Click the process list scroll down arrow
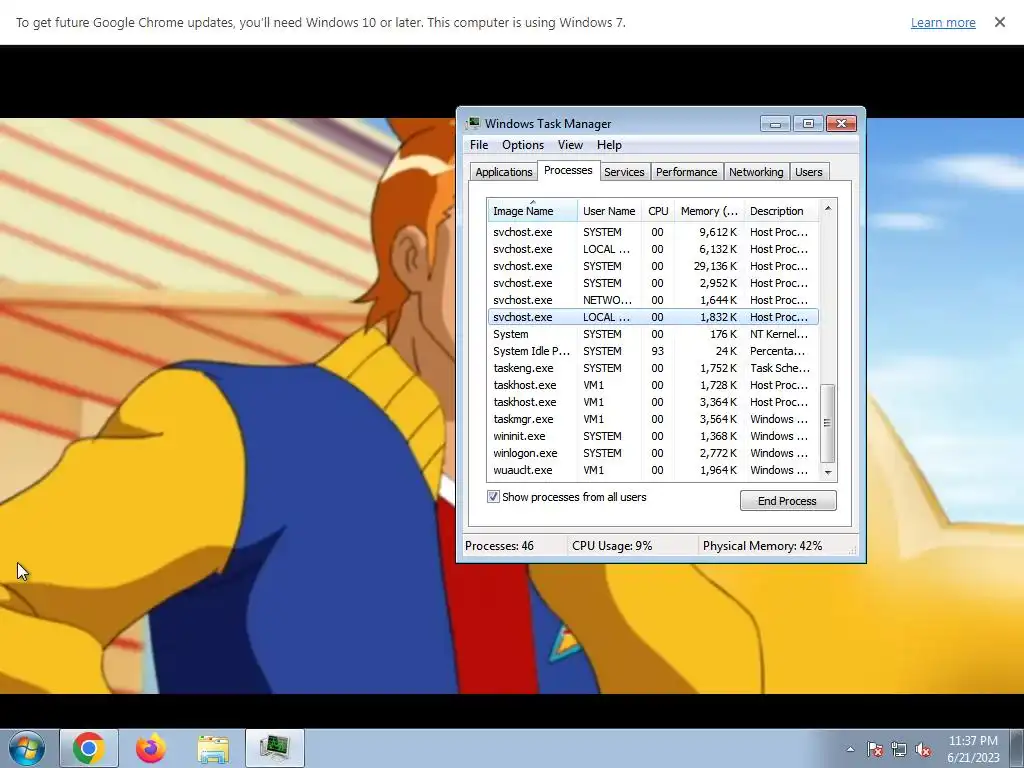 click(828, 472)
